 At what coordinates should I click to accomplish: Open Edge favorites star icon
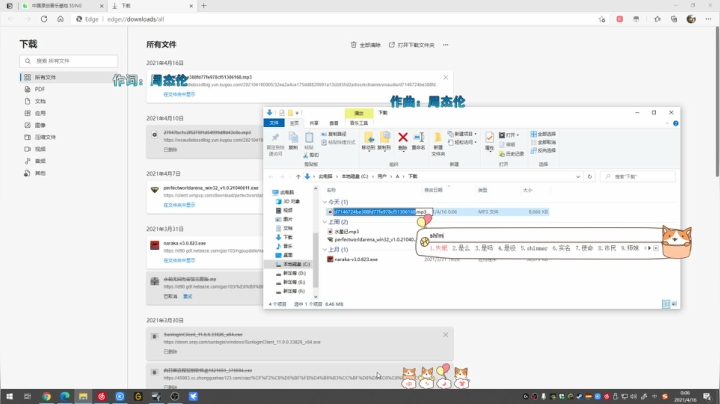[x=657, y=19]
